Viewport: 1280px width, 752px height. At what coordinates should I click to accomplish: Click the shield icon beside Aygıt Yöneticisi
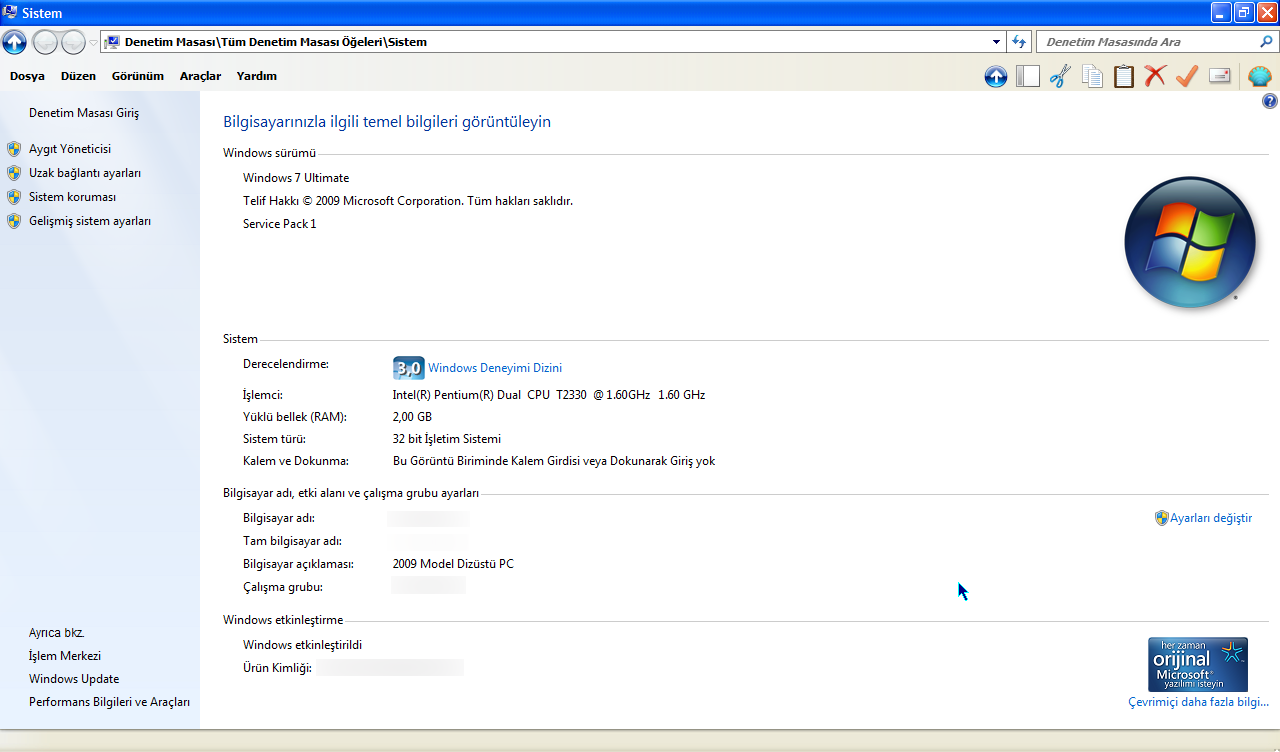point(14,149)
